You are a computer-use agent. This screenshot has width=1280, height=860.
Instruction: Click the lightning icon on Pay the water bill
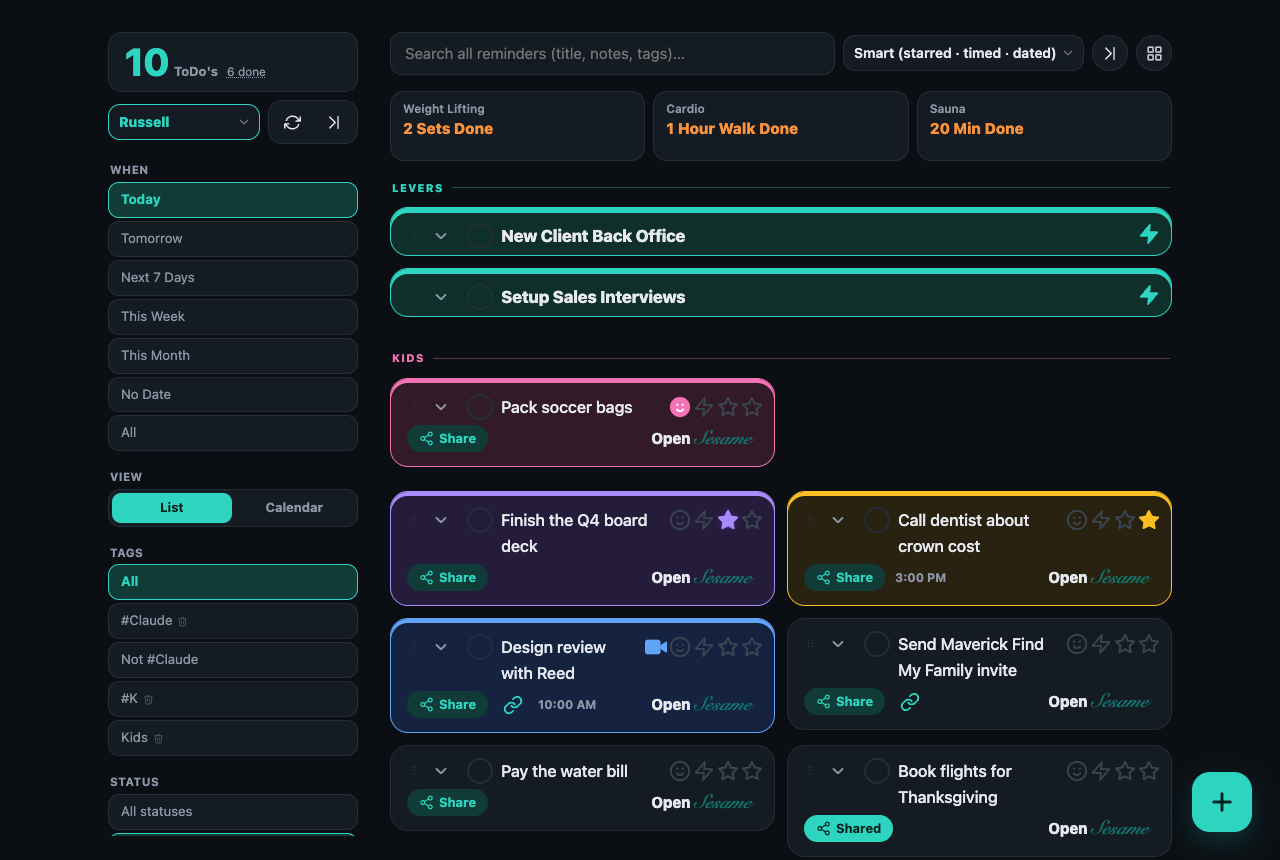click(704, 771)
